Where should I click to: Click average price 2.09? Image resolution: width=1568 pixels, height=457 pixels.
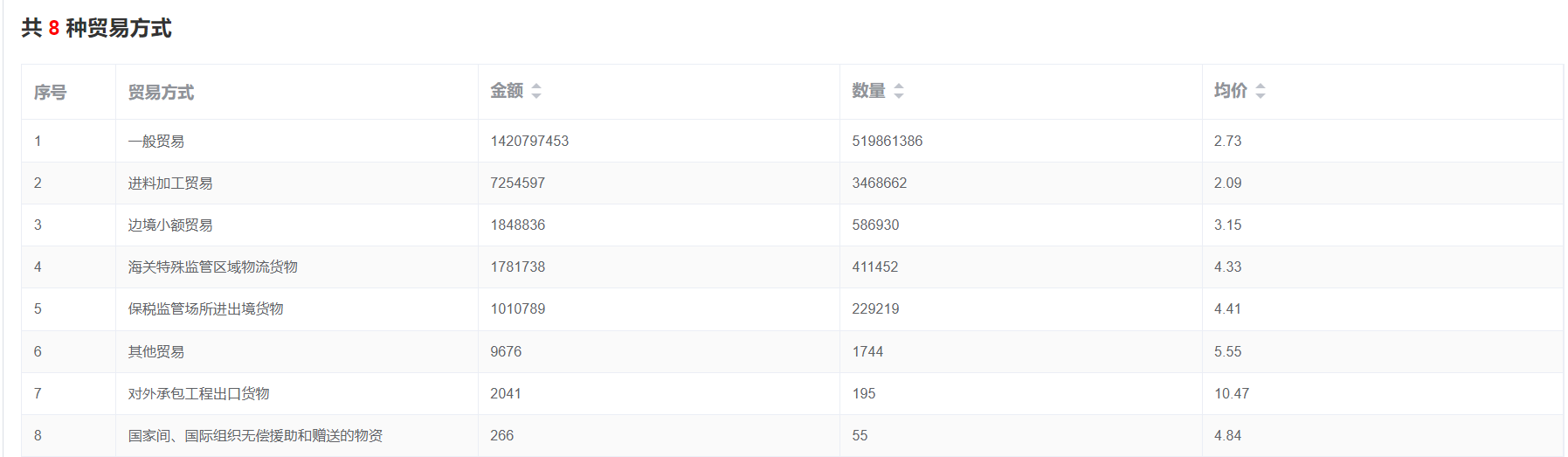click(x=1227, y=183)
